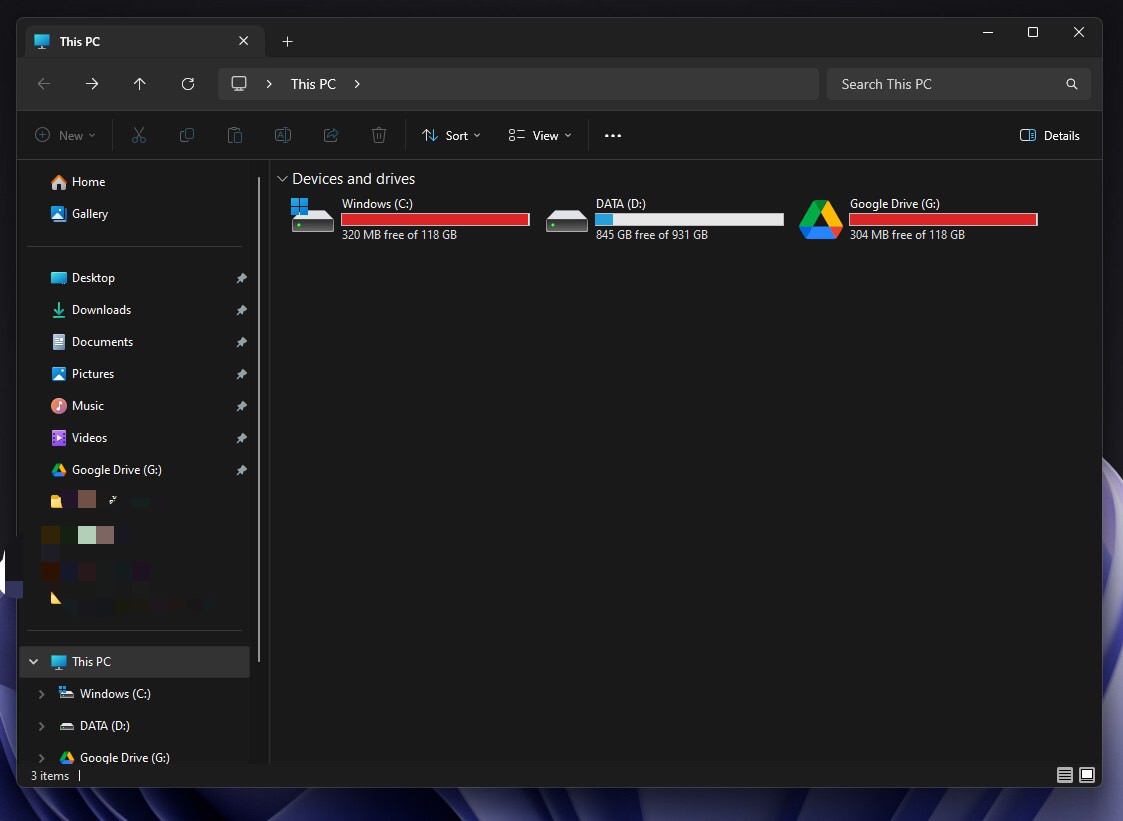This screenshot has width=1123, height=821.
Task: Expand Google Drive (G:) in navigation tree
Action: (x=42, y=757)
